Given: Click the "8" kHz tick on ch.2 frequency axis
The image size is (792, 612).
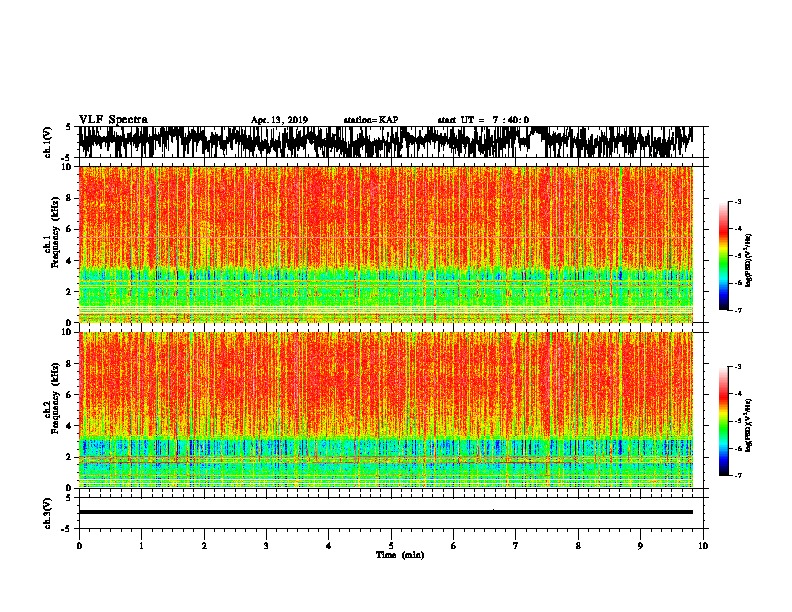Looking at the screenshot, I should click(70, 364).
